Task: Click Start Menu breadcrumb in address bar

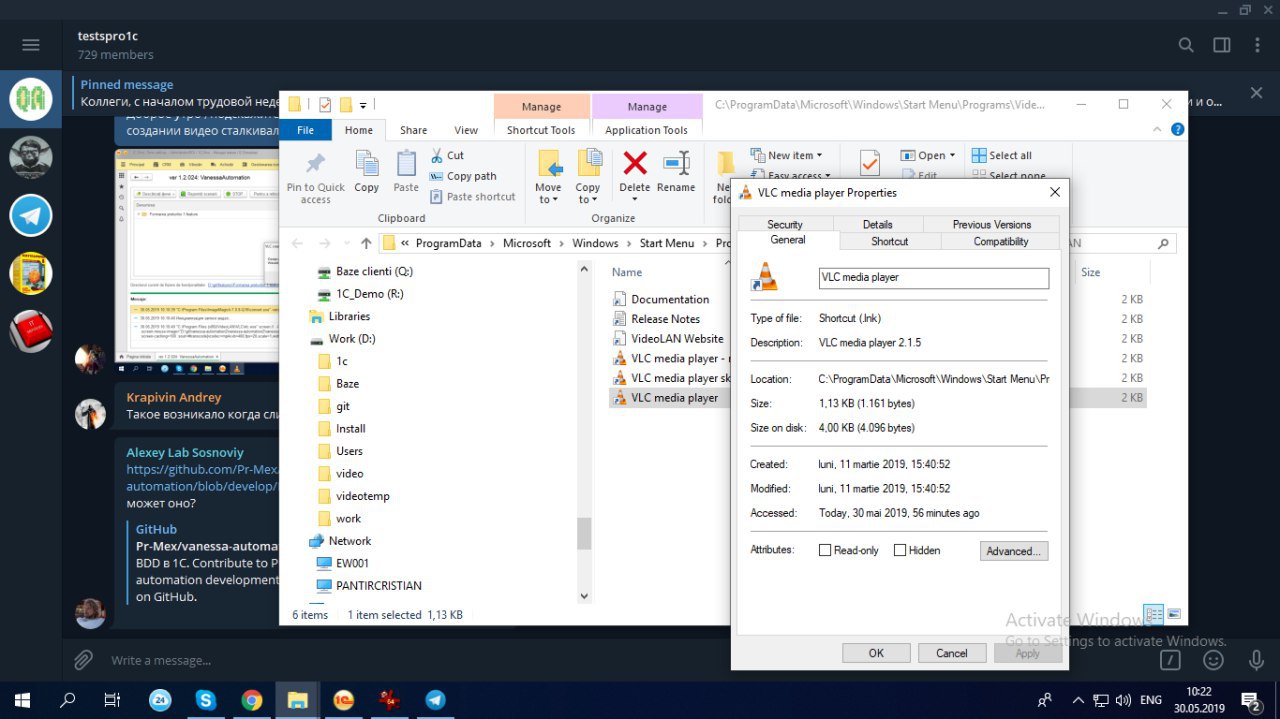Action: [x=666, y=243]
